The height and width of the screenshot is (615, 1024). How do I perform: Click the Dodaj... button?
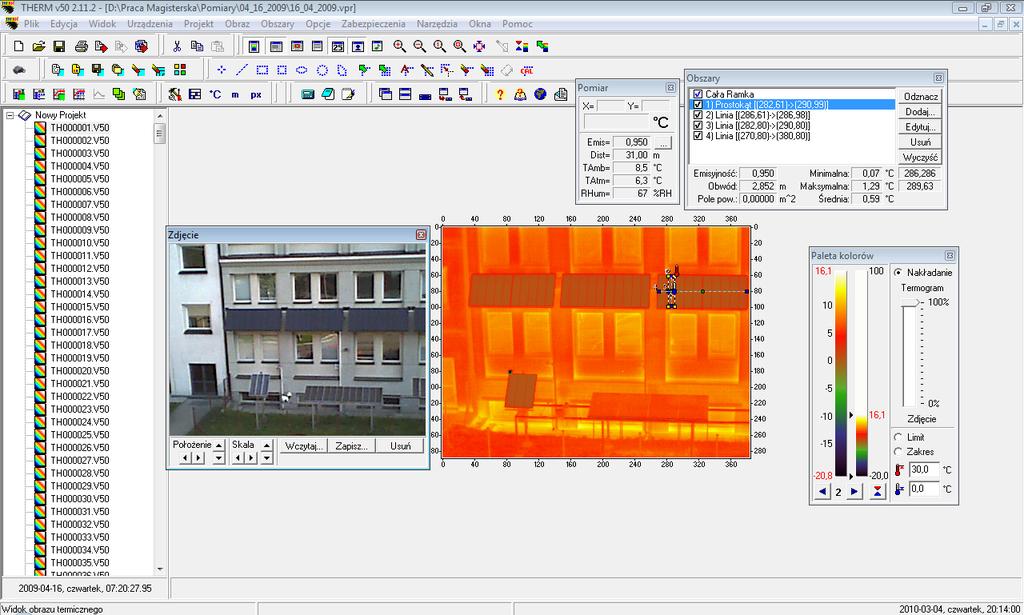920,112
